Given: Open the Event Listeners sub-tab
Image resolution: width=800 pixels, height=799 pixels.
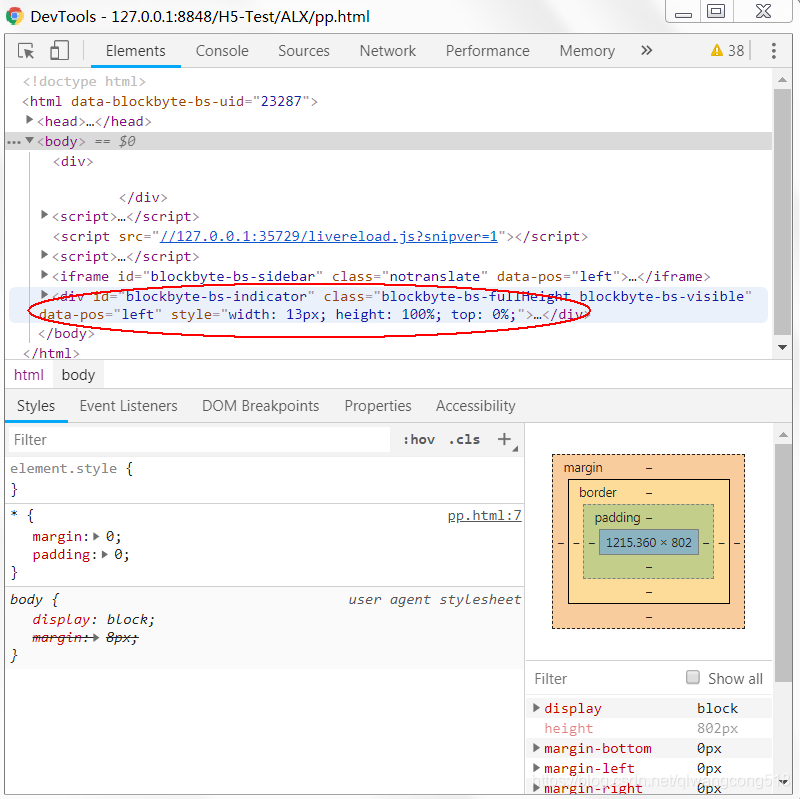Looking at the screenshot, I should pyautogui.click(x=129, y=406).
